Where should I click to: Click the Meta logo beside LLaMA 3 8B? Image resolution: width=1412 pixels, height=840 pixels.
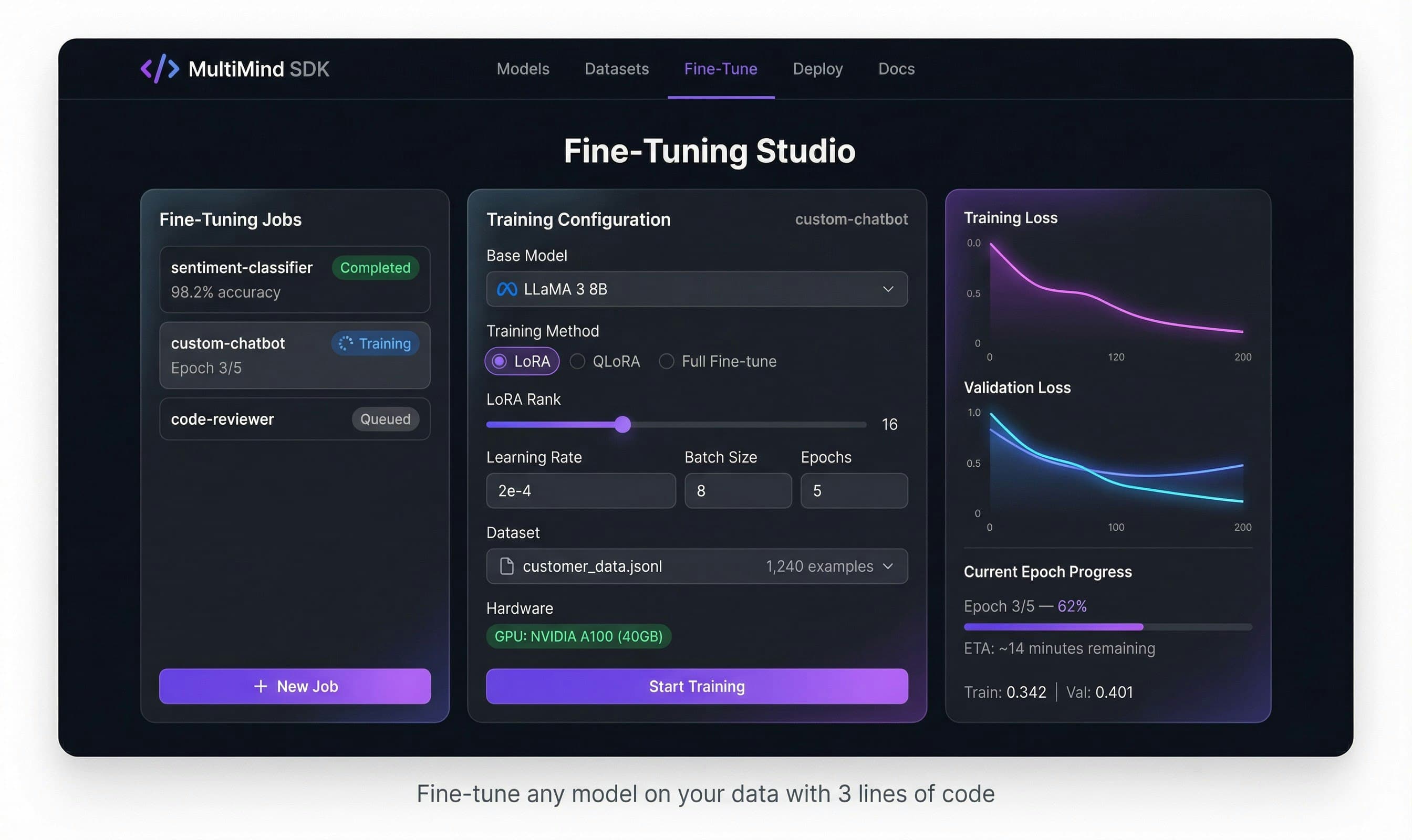pyautogui.click(x=507, y=289)
